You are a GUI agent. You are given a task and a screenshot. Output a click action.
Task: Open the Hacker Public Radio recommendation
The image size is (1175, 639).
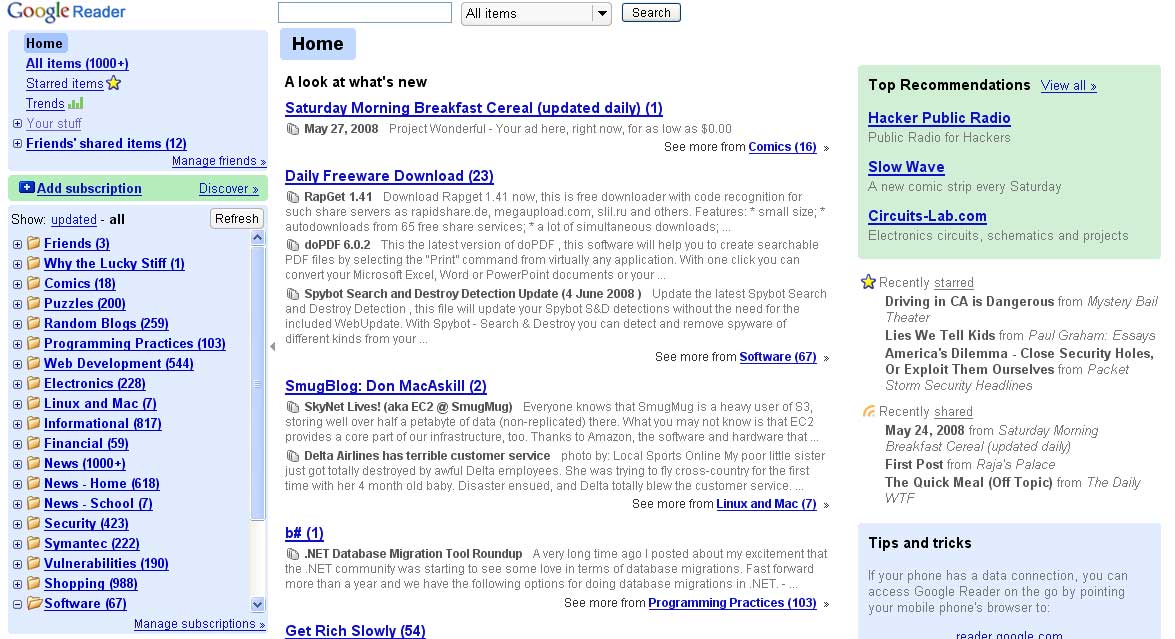click(939, 118)
